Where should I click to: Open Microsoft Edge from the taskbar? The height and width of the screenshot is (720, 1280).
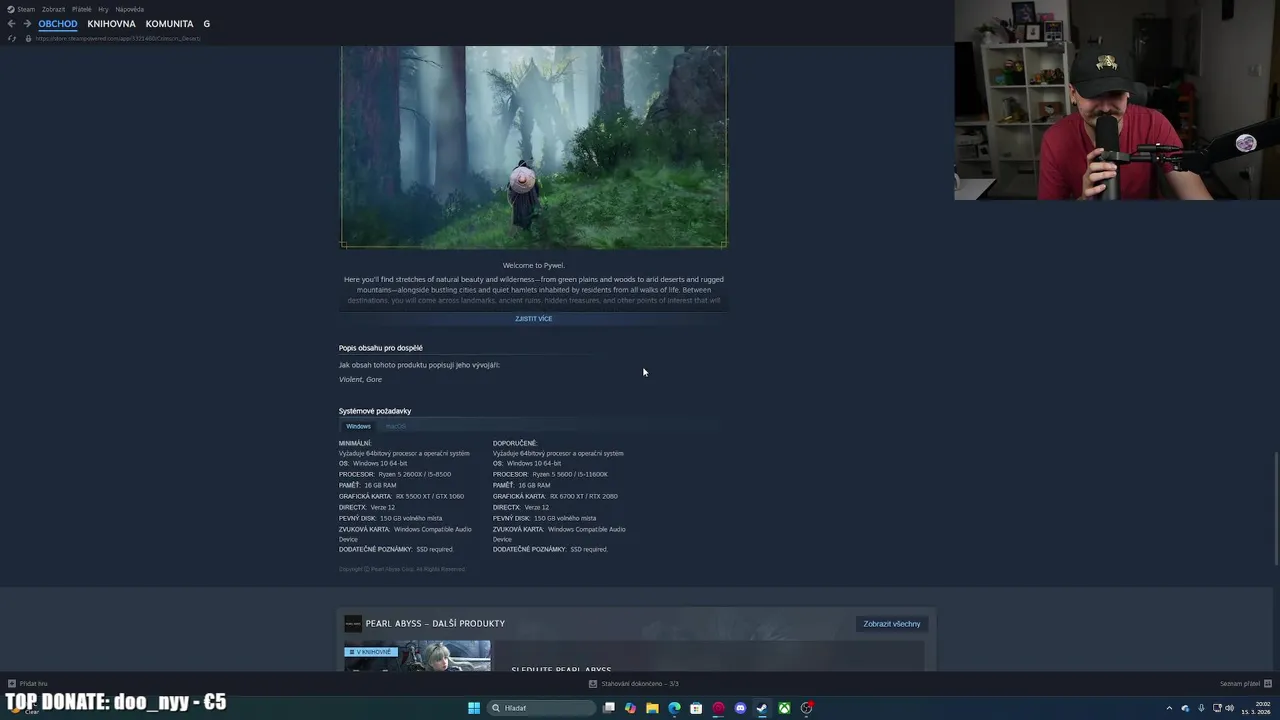674,708
